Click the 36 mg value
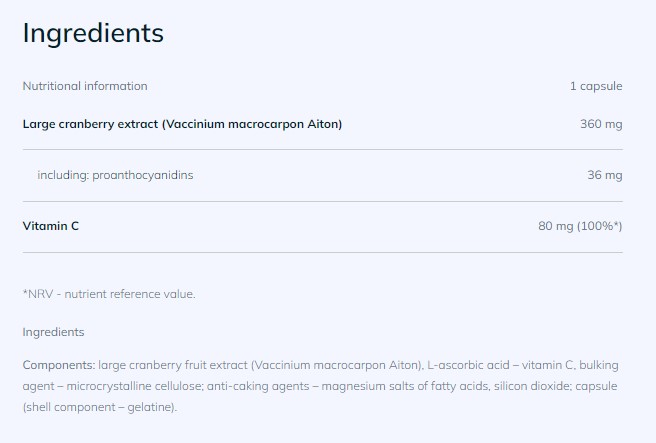 604,175
